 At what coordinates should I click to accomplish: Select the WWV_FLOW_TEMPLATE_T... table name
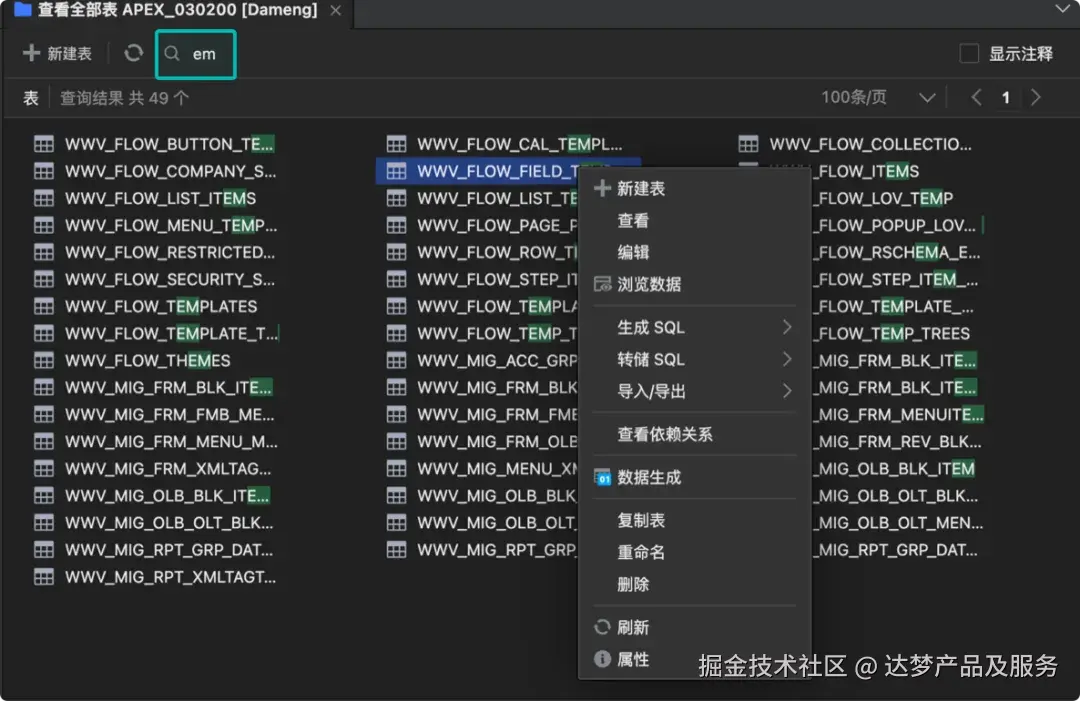(x=172, y=333)
